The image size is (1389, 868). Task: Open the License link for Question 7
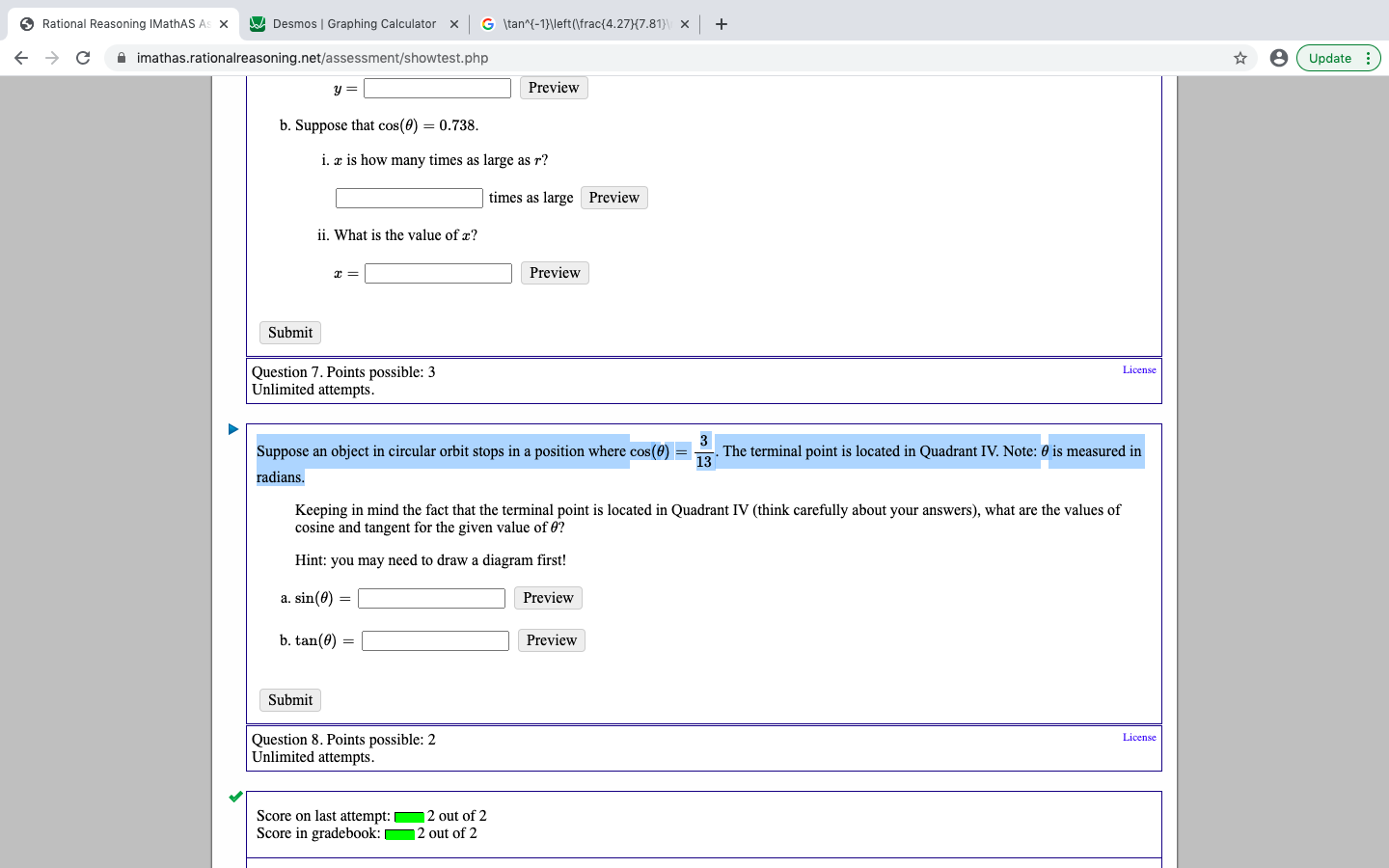(x=1139, y=369)
